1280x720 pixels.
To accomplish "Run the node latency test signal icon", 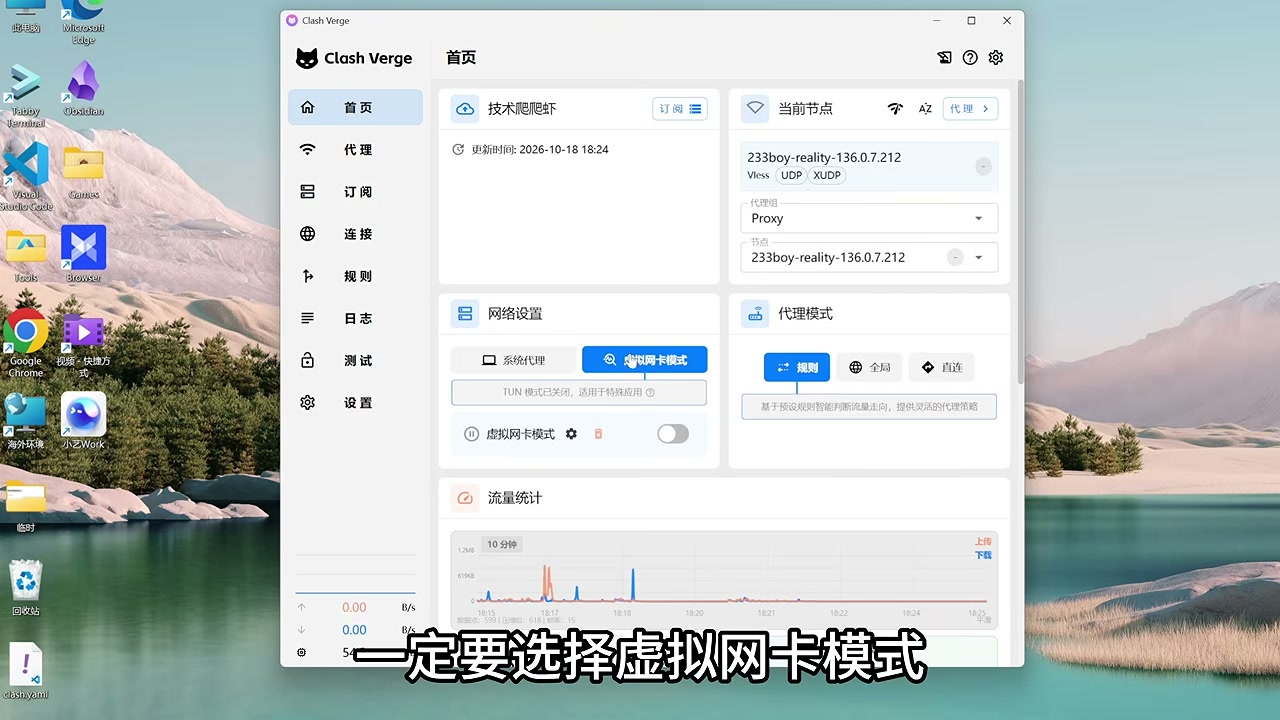I will point(895,108).
